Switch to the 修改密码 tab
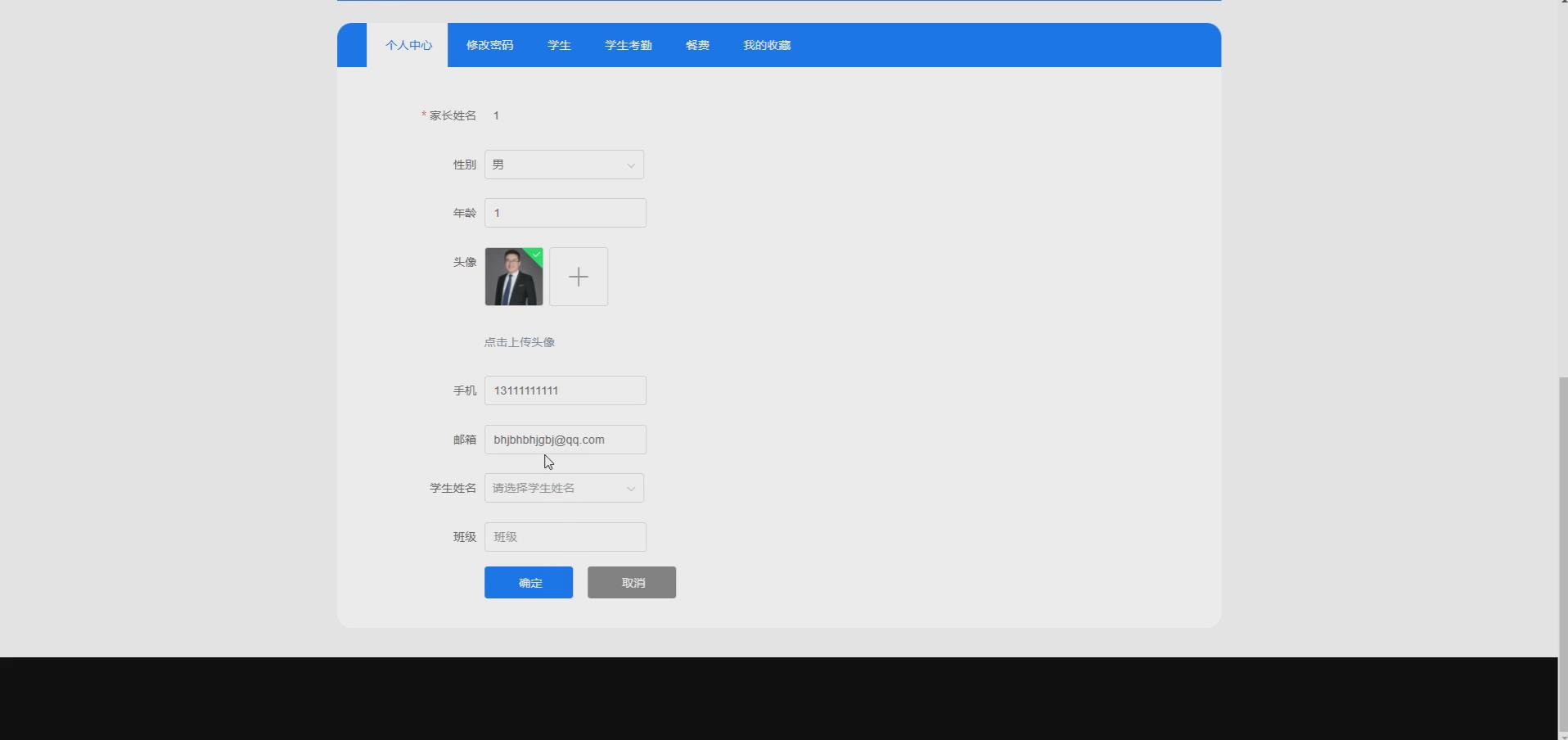The height and width of the screenshot is (740, 1568). pos(489,45)
